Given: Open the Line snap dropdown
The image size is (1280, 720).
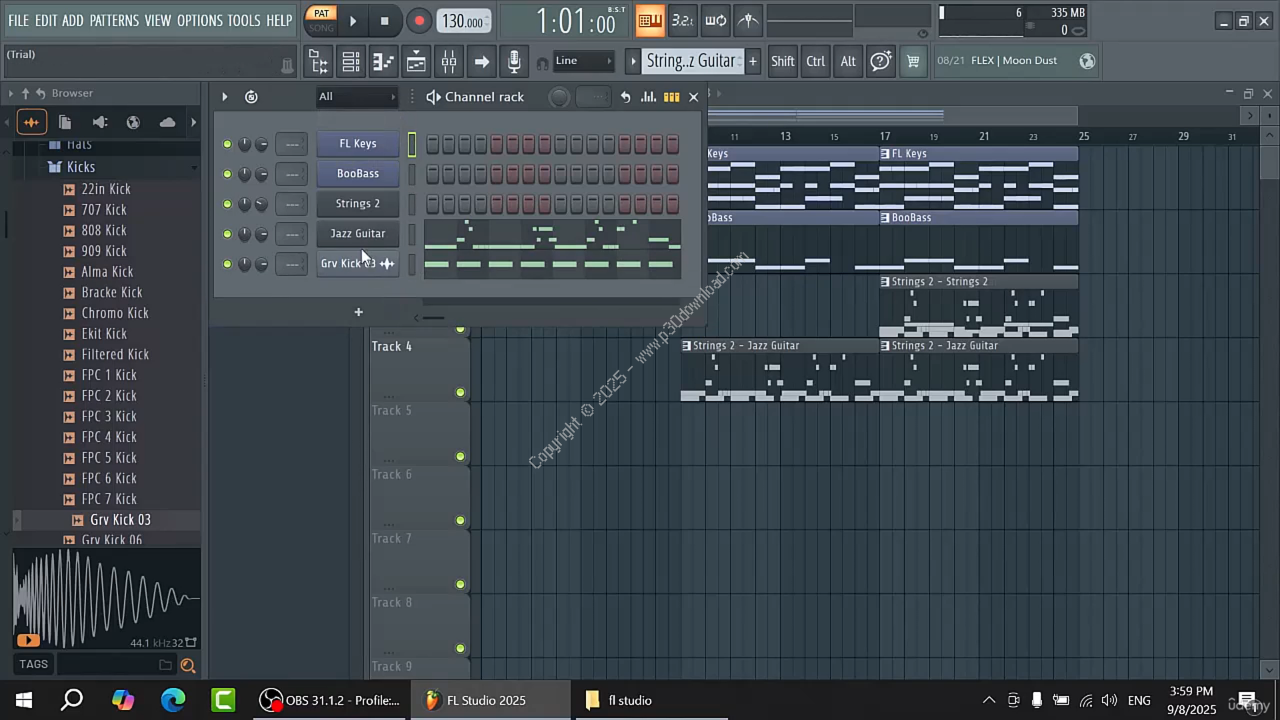Looking at the screenshot, I should tap(582, 61).
